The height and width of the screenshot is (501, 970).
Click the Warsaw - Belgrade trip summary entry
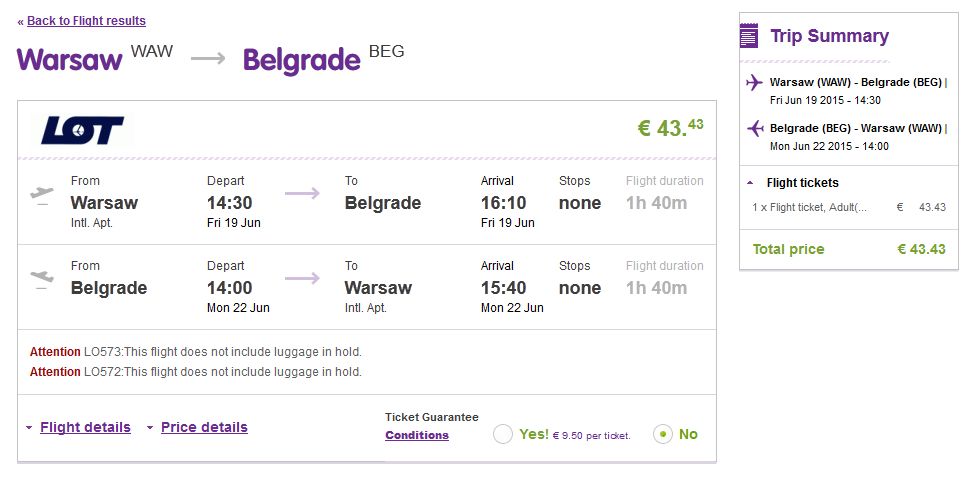coord(856,90)
